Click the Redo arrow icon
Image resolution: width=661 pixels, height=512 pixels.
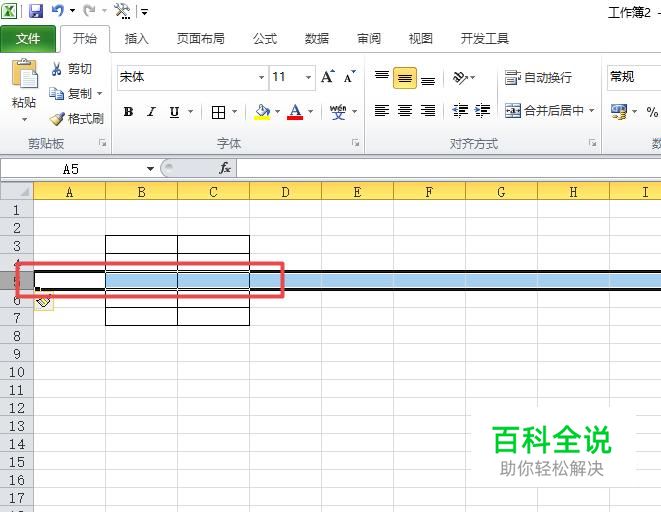89,11
